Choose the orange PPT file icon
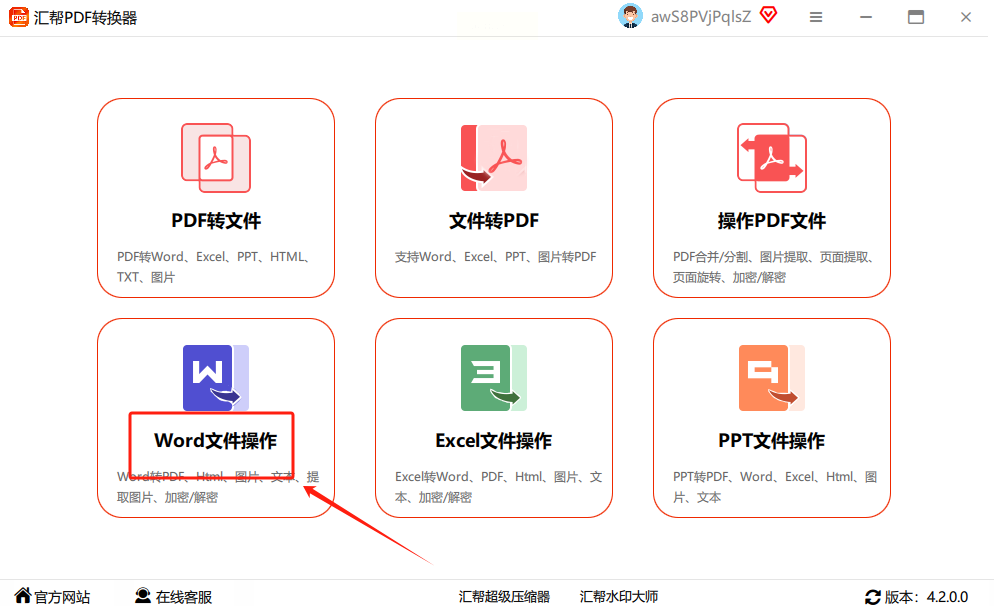The height and width of the screenshot is (606, 994). (771, 378)
